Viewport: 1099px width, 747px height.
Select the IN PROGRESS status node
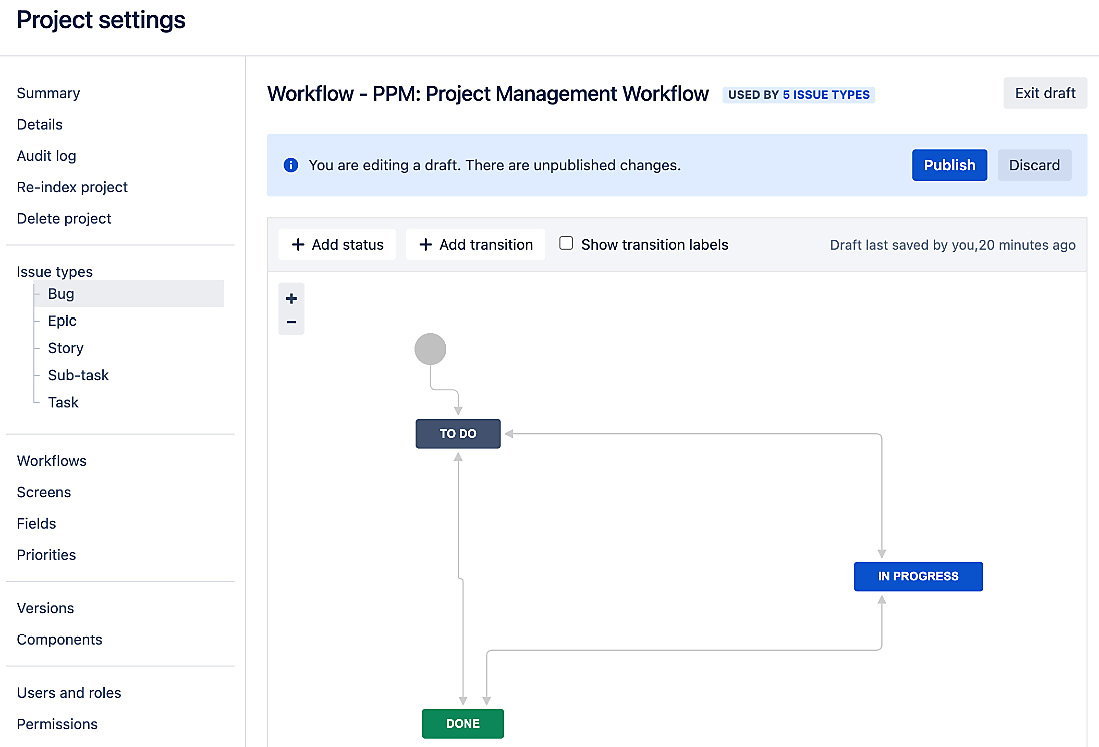click(x=917, y=576)
